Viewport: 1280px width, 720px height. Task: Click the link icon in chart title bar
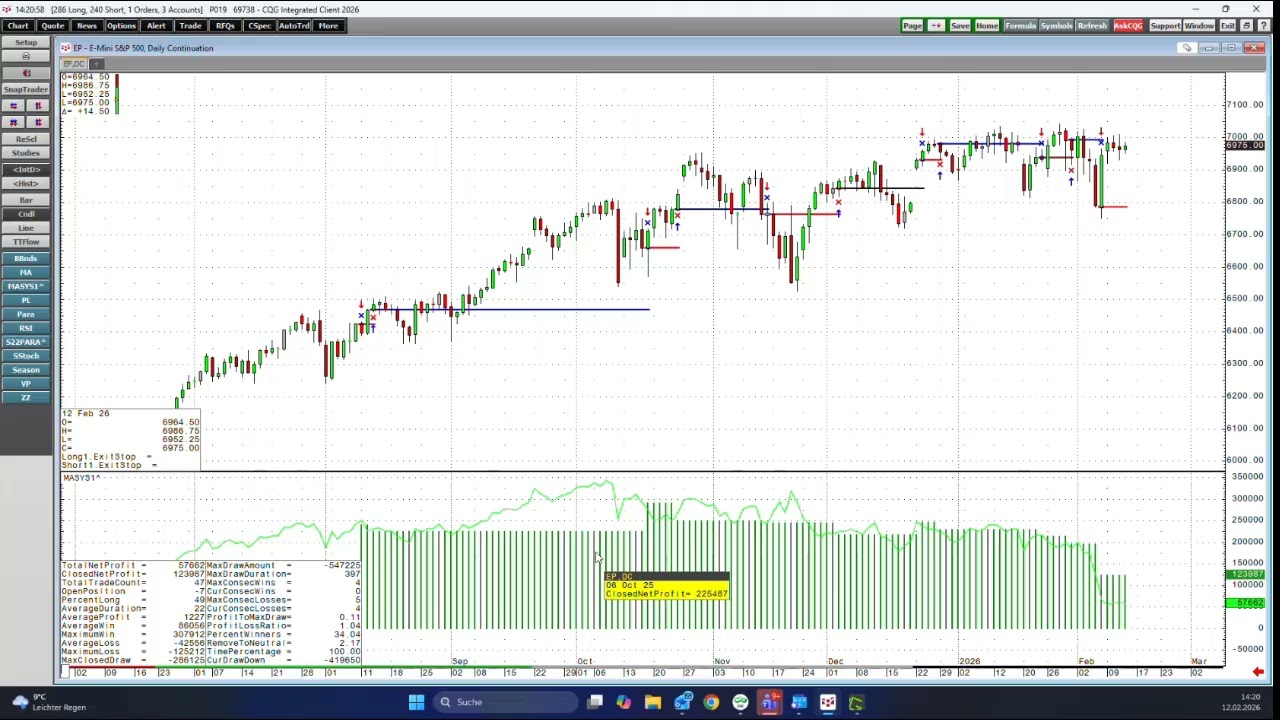tap(1187, 48)
